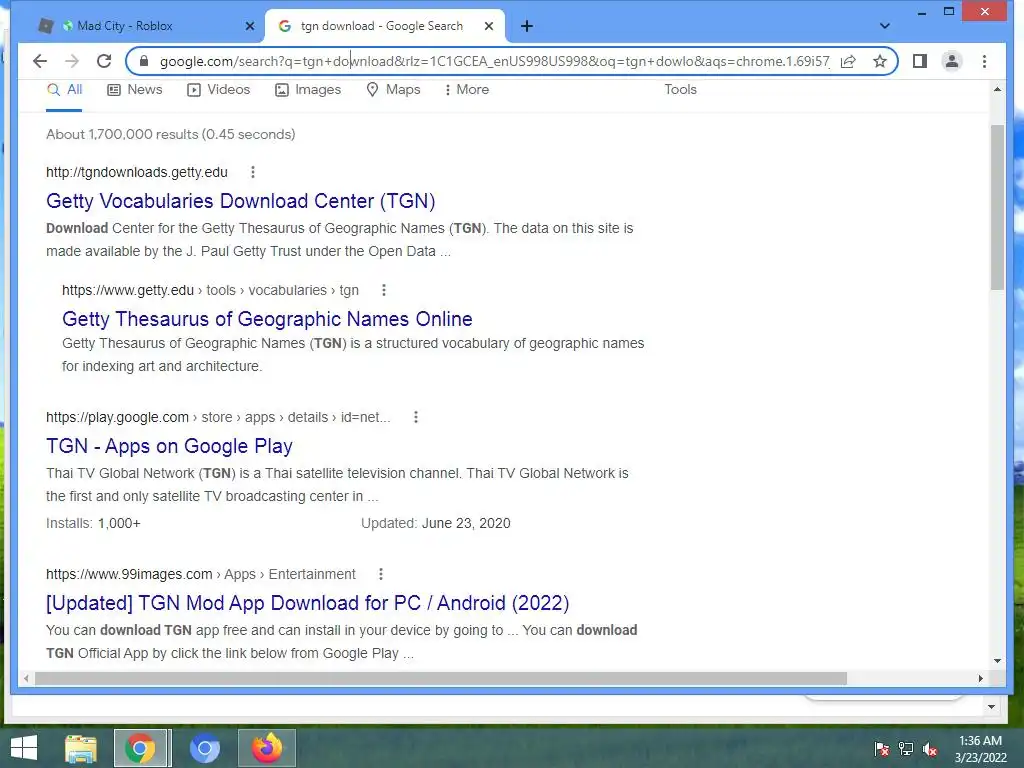The height and width of the screenshot is (768, 1024).
Task: Click the https://www.99images.com breadcrumb URL
Action: [x=200, y=574]
